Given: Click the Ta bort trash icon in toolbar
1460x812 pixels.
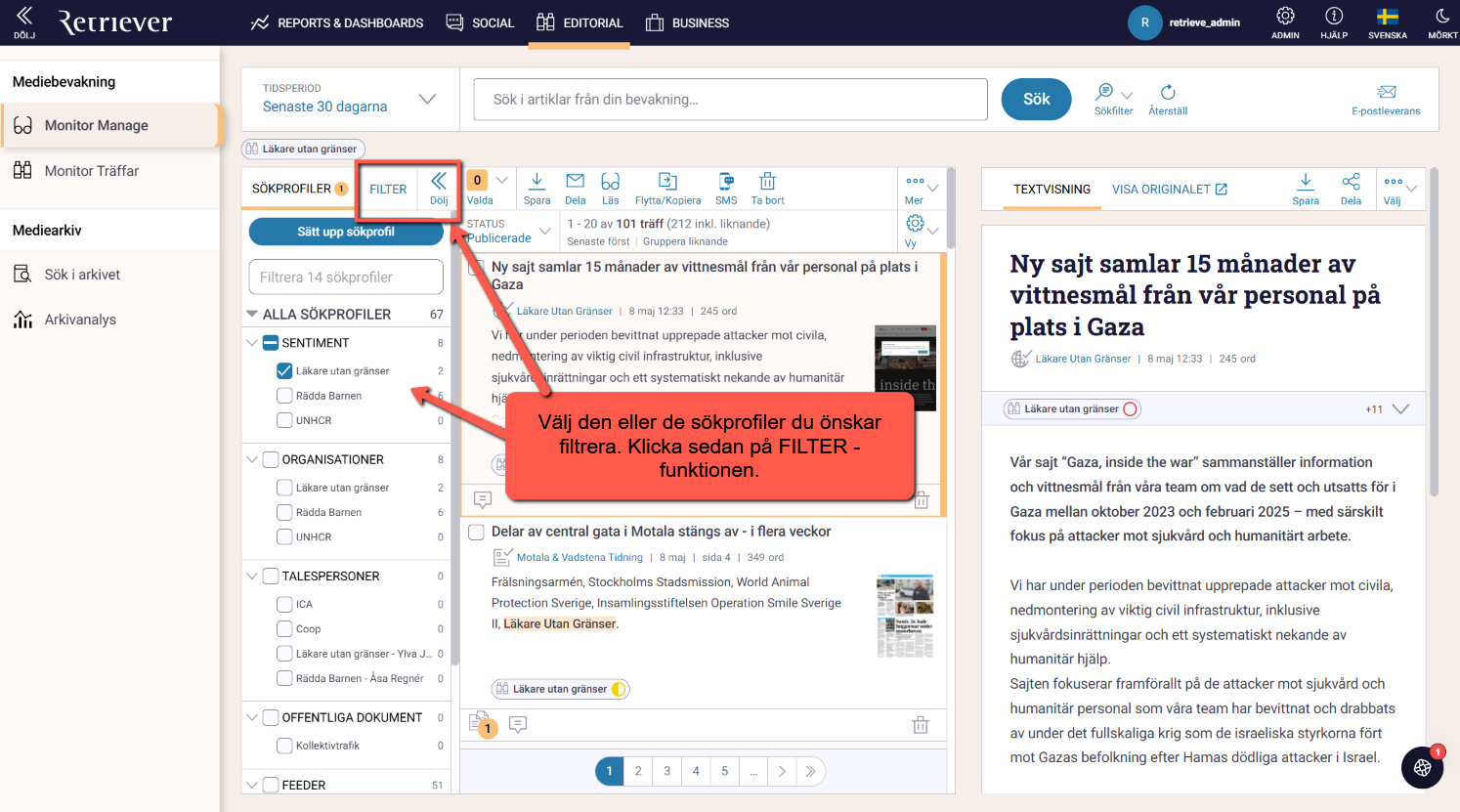Looking at the screenshot, I should point(768,188).
